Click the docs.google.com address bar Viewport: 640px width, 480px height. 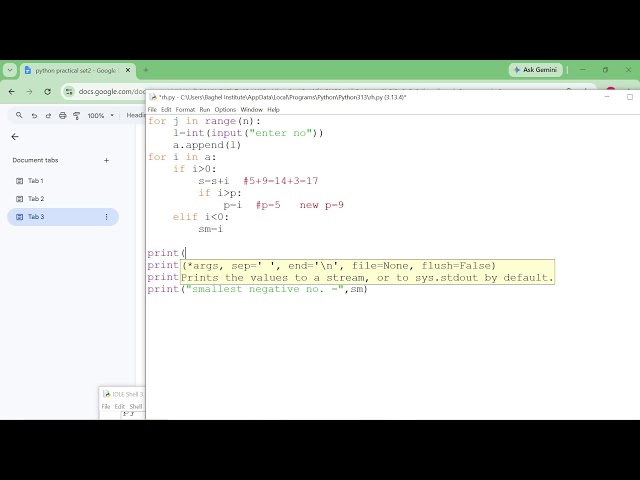tap(111, 91)
